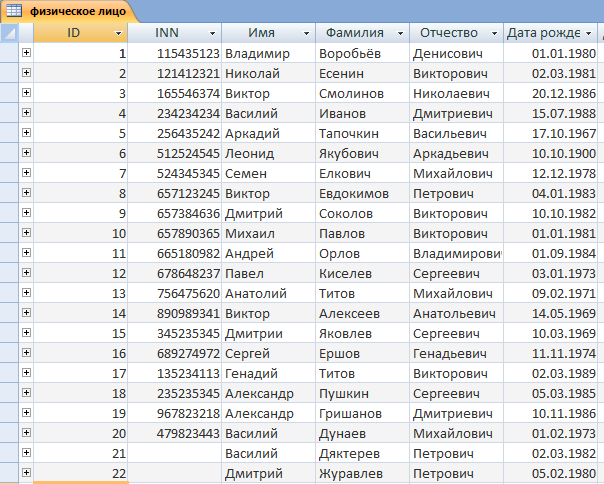Screen dimensions: 604x484
Task: Click the name cell Павел
Action: coord(268,273)
